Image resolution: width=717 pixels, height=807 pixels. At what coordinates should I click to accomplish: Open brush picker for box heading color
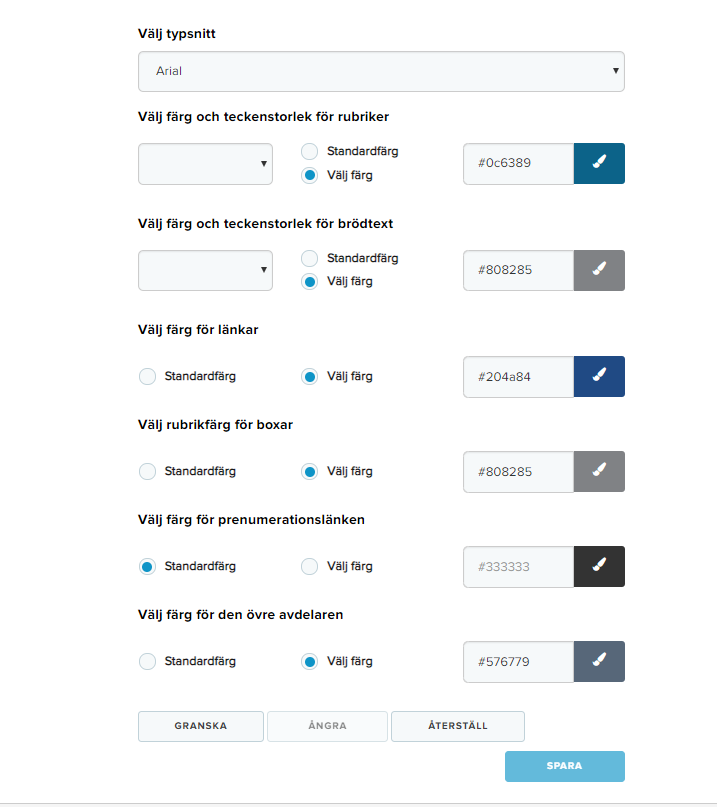[599, 472]
